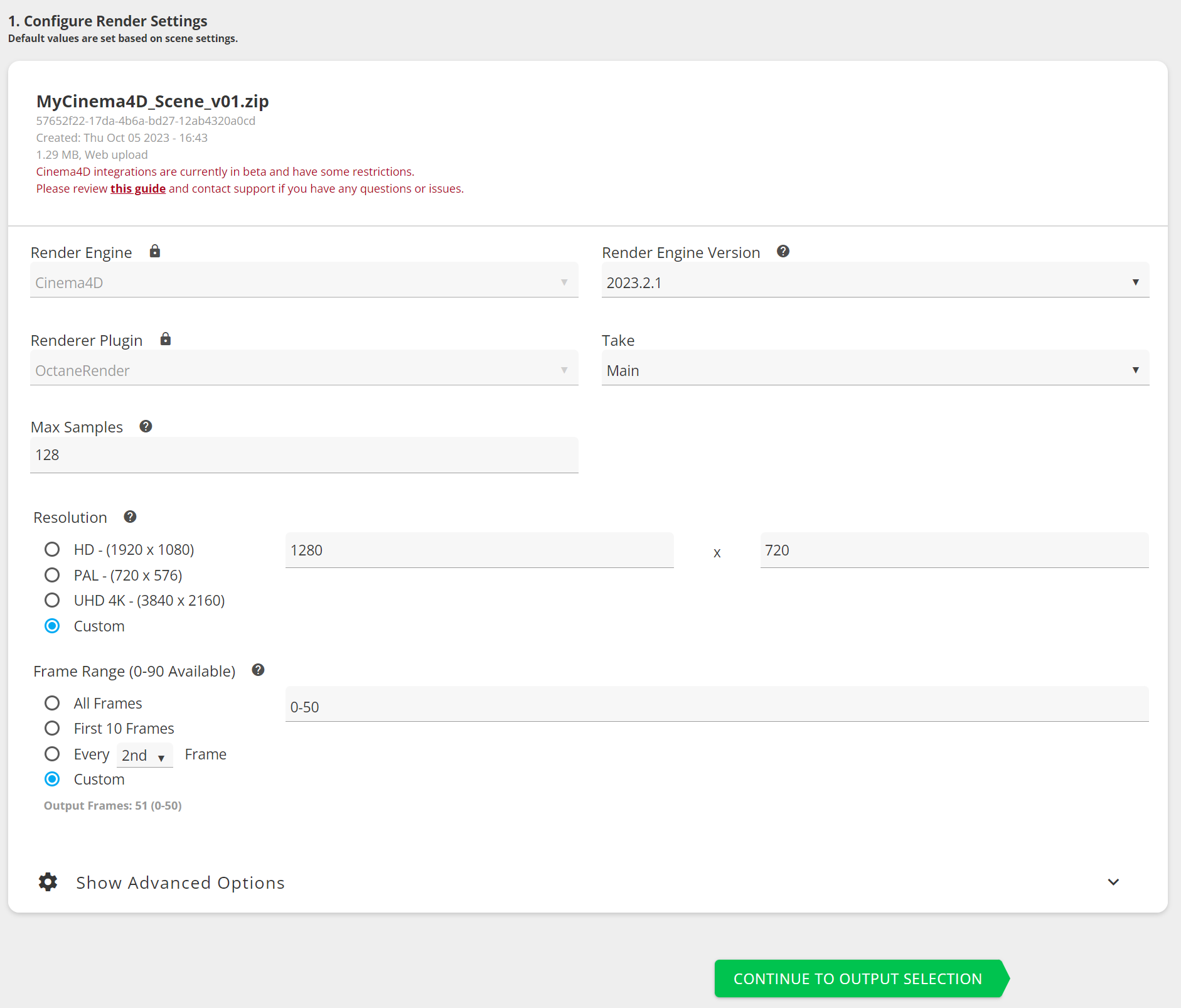Choose First 10 Frames option
The width and height of the screenshot is (1181, 1008).
[x=52, y=728]
